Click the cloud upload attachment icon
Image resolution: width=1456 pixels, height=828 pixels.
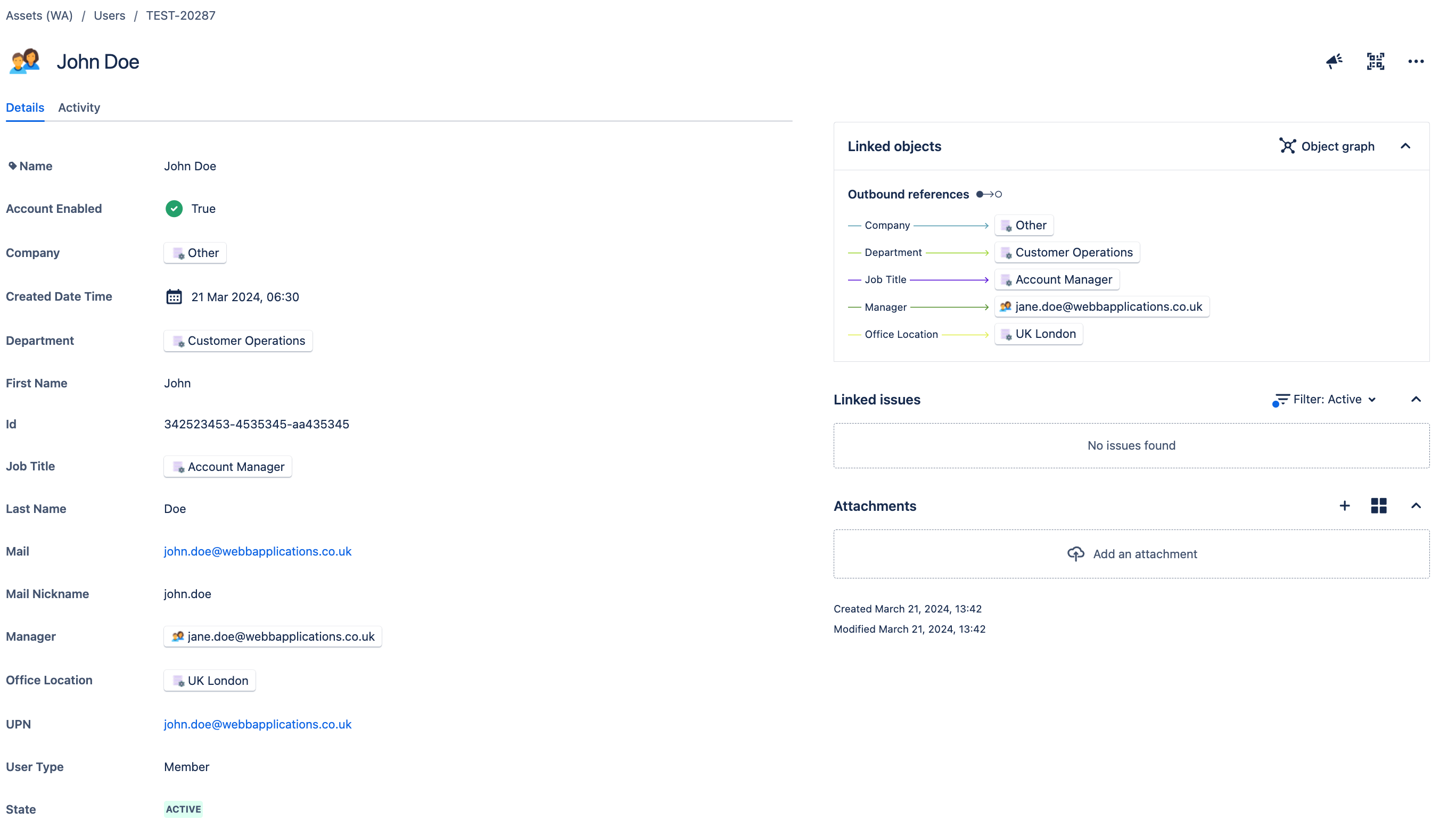click(1075, 554)
